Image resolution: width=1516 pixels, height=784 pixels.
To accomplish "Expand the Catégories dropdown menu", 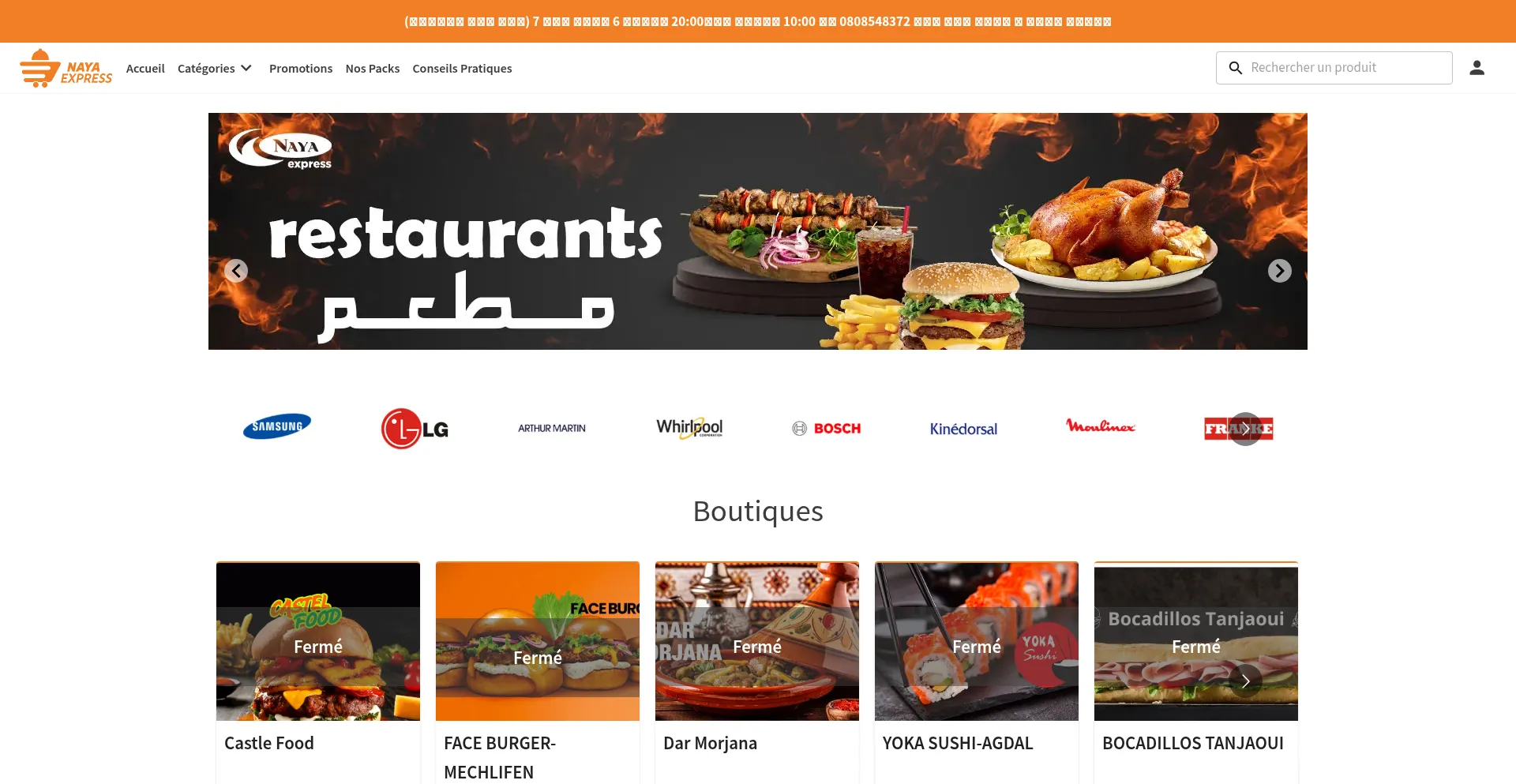I will click(215, 69).
